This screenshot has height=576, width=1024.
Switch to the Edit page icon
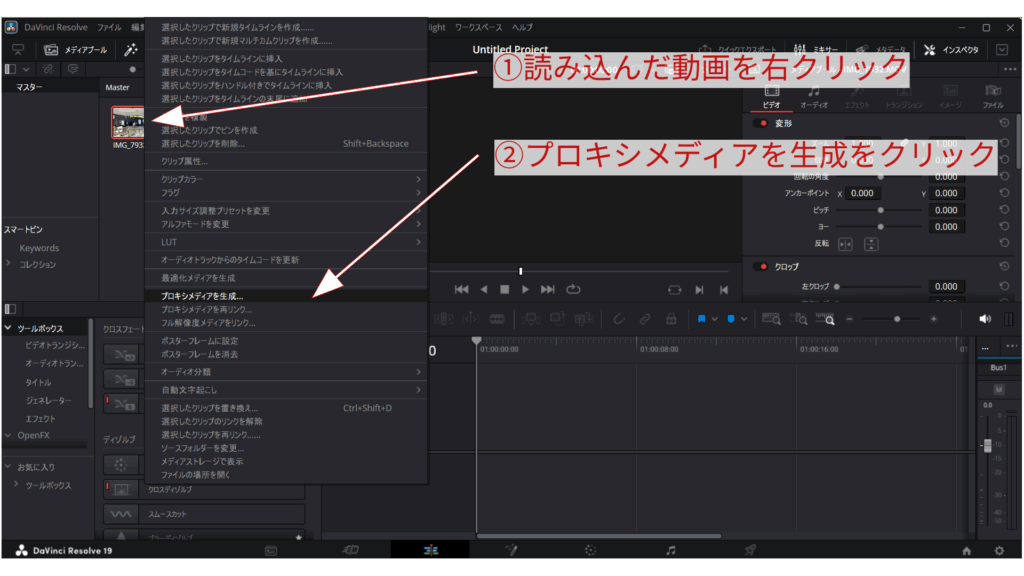coord(430,551)
